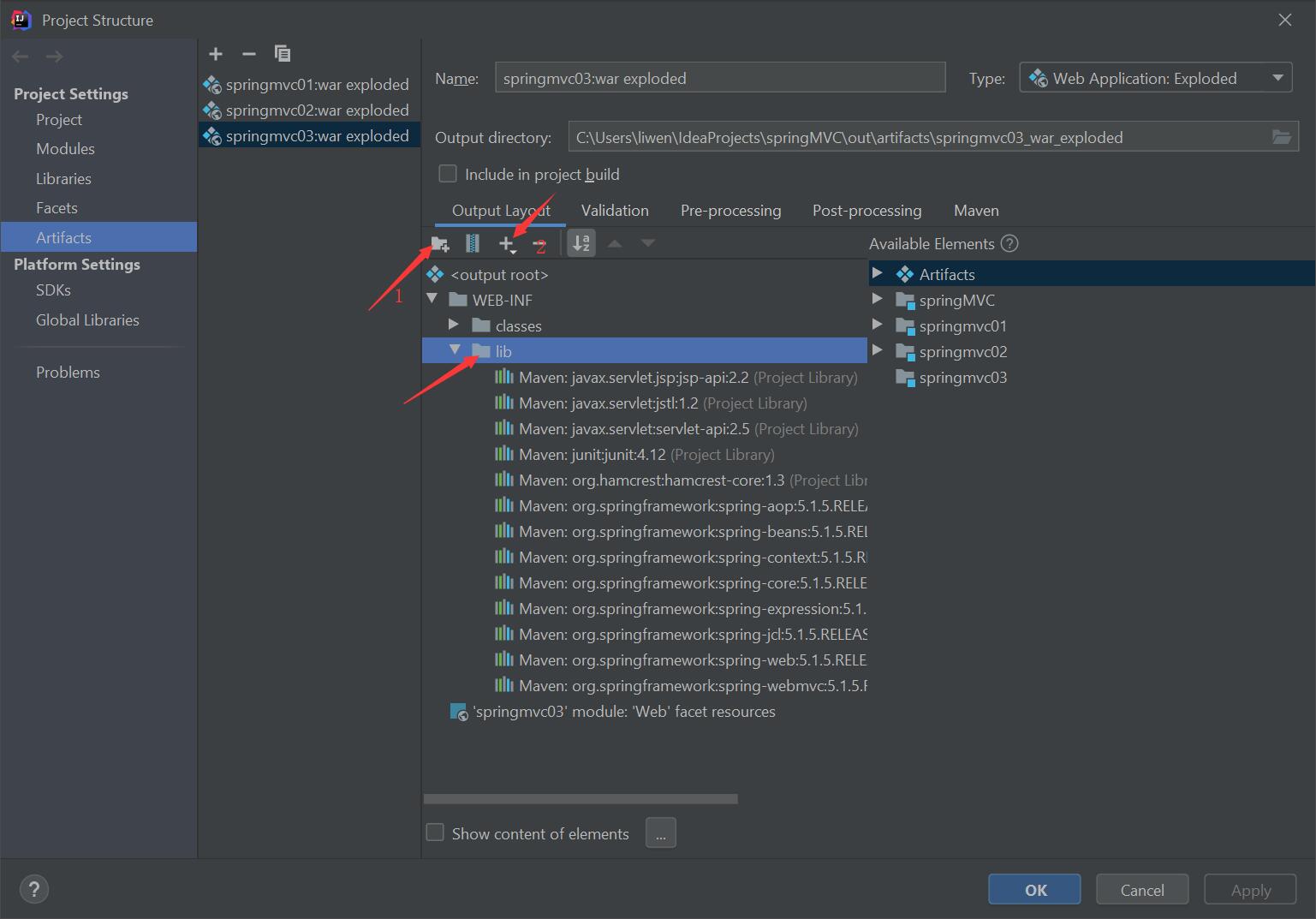Click the Apply button

pos(1250,890)
